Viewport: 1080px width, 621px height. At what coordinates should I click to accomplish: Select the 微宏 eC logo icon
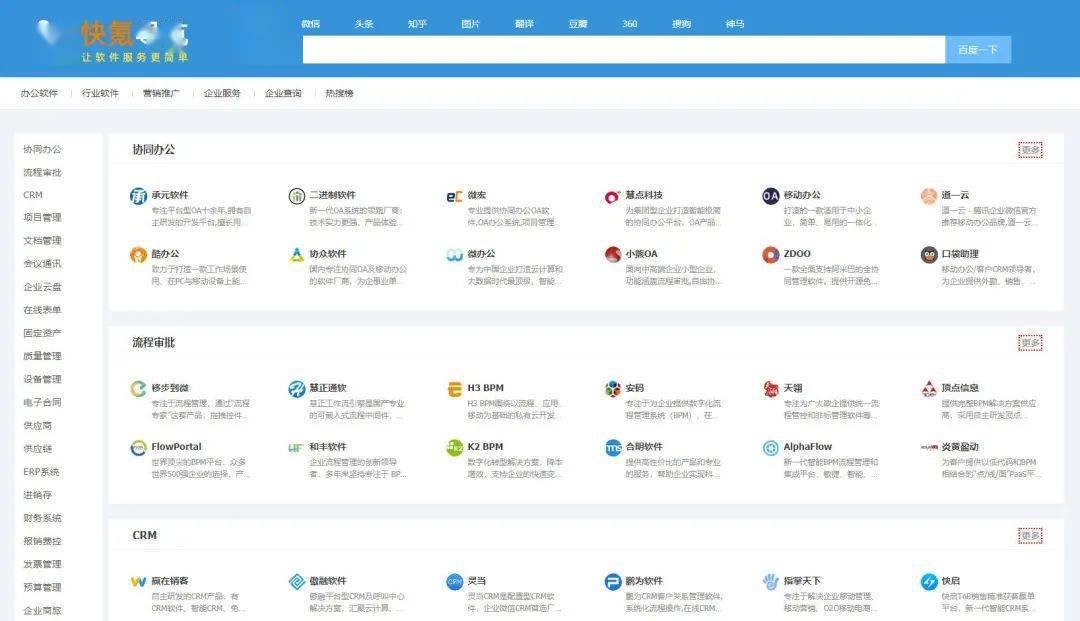455,197
